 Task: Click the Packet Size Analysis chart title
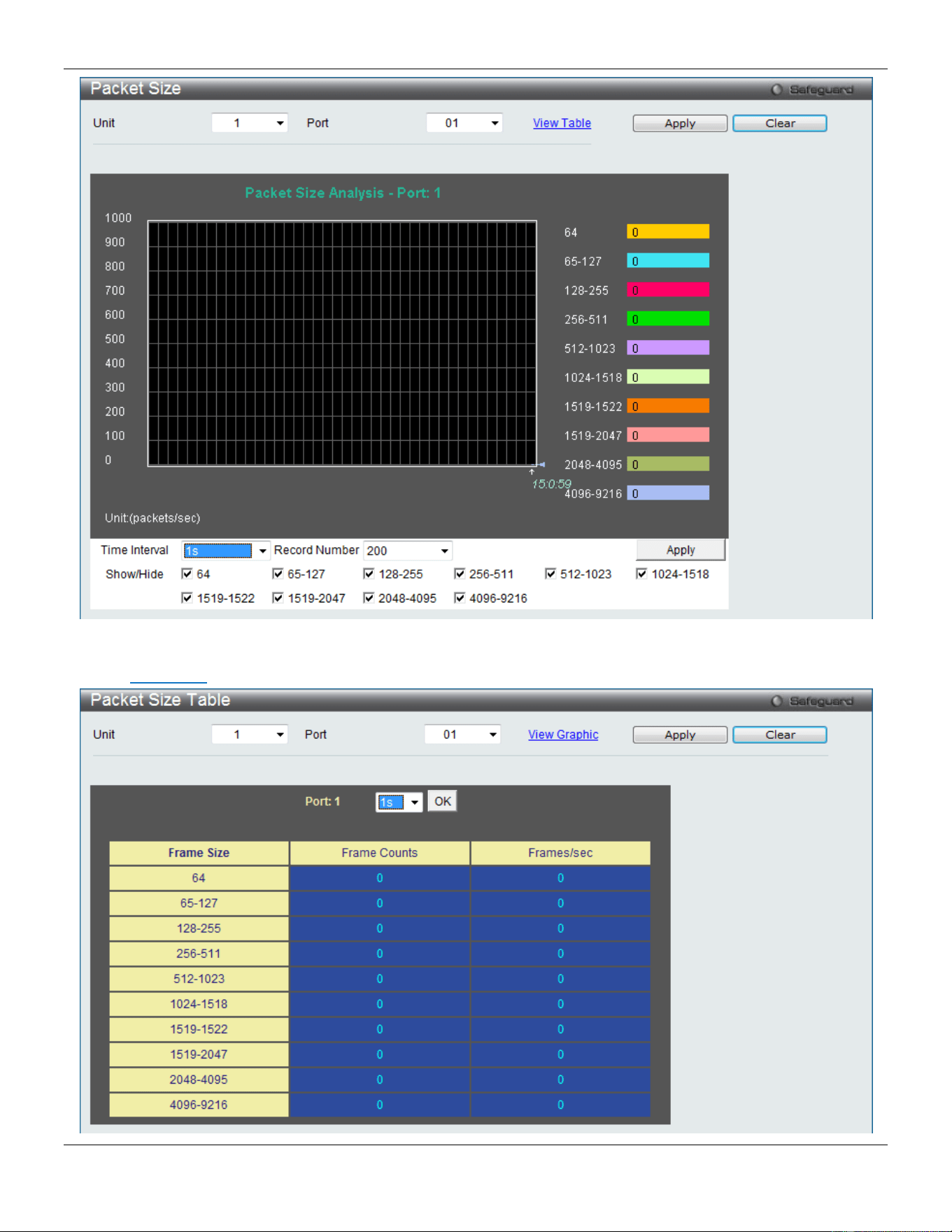click(343, 193)
